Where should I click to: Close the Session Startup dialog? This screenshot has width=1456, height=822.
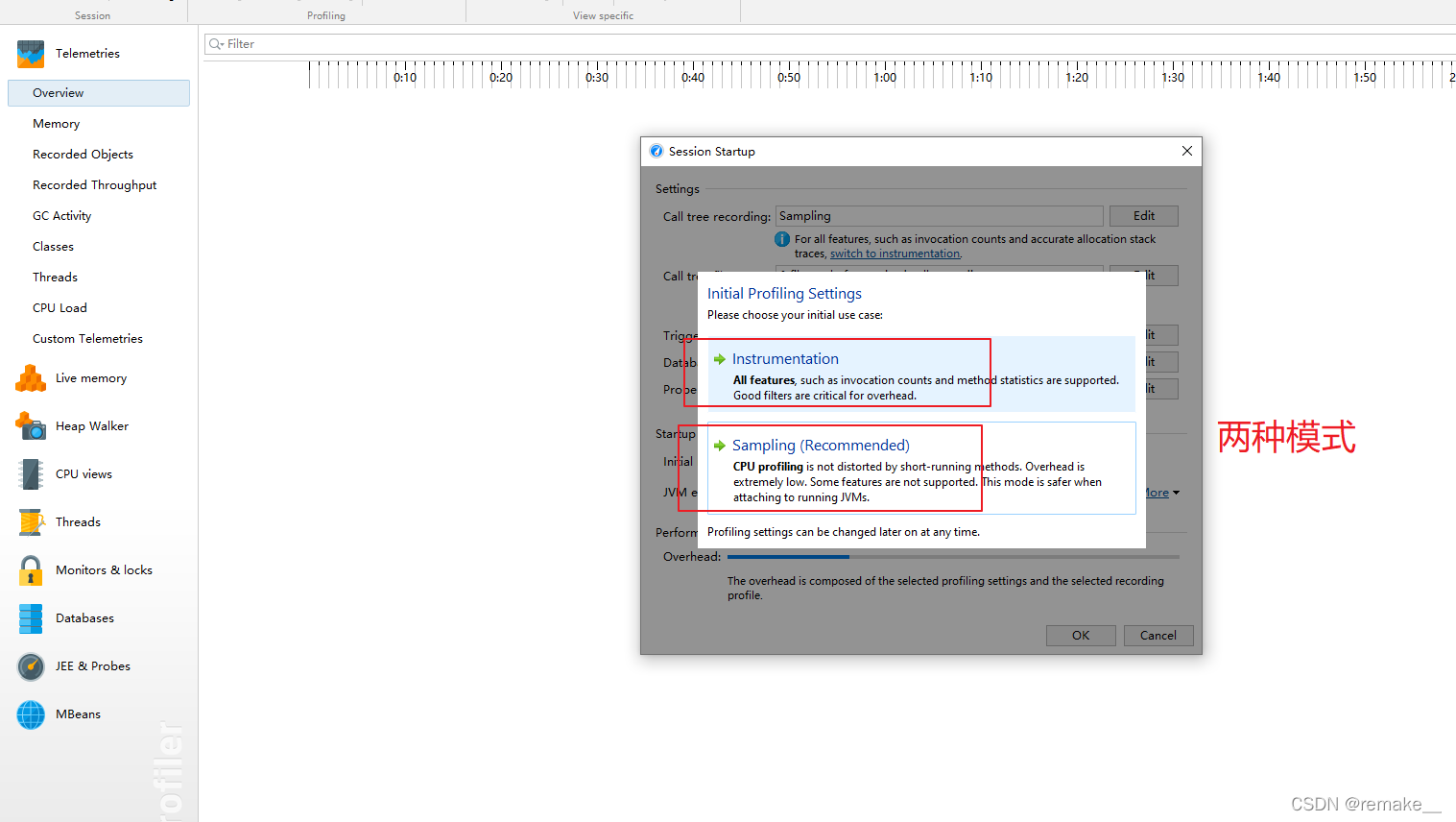tap(1187, 151)
